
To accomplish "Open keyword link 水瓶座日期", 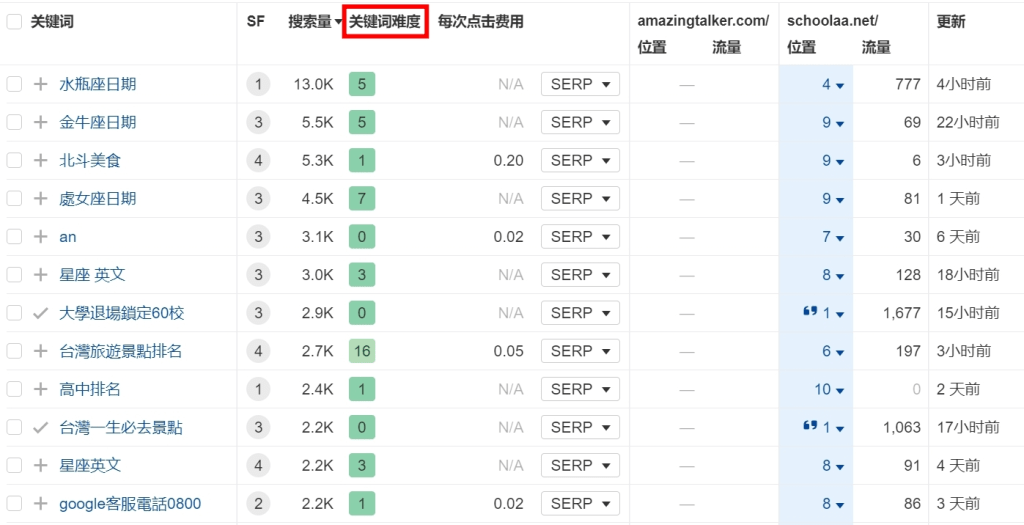I will [x=98, y=84].
